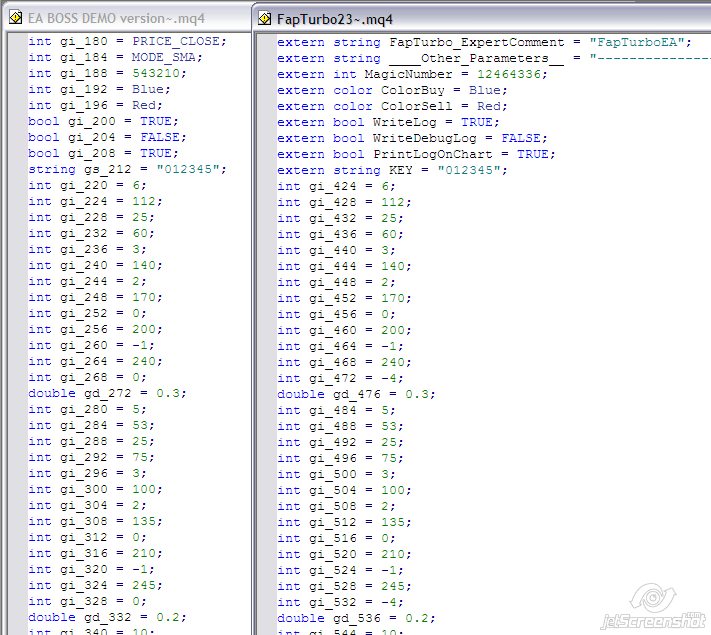
Task: Click line 'int gi_496 = 75;'
Action: (x=340, y=458)
